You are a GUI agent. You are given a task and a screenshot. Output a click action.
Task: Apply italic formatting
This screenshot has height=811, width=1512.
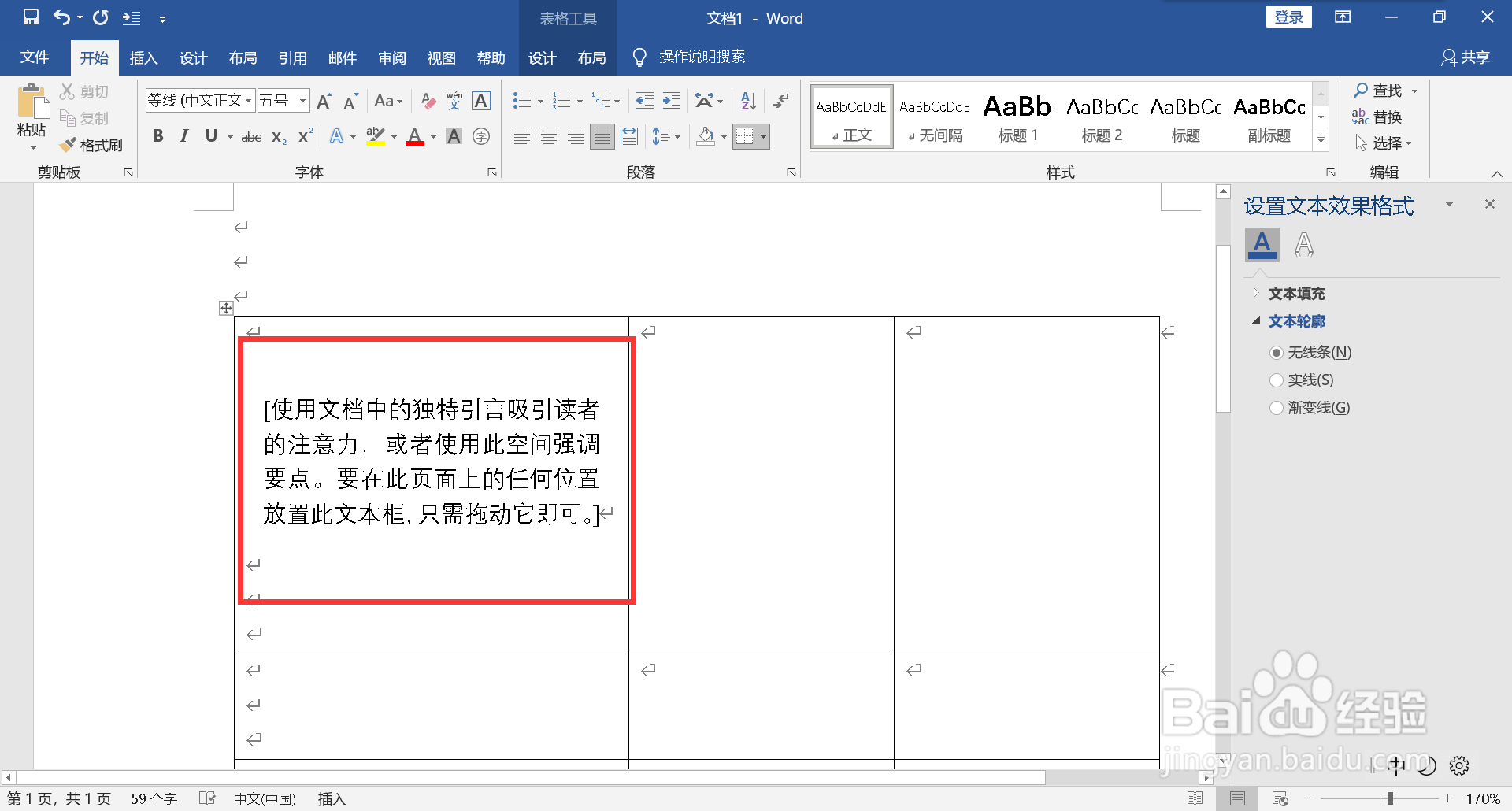tap(183, 135)
